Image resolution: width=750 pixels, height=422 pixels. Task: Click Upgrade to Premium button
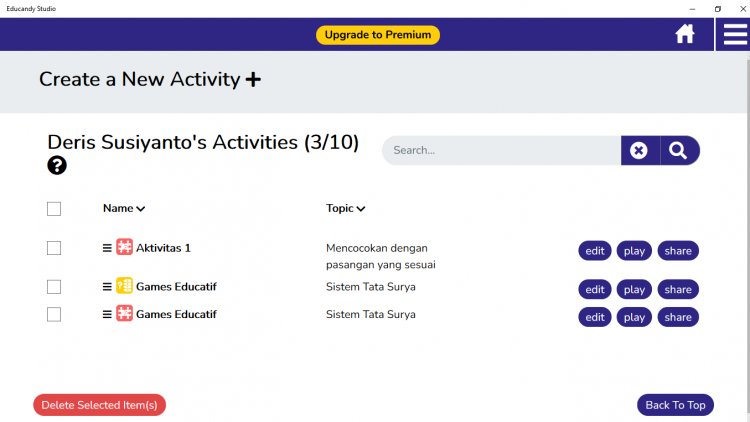click(378, 35)
